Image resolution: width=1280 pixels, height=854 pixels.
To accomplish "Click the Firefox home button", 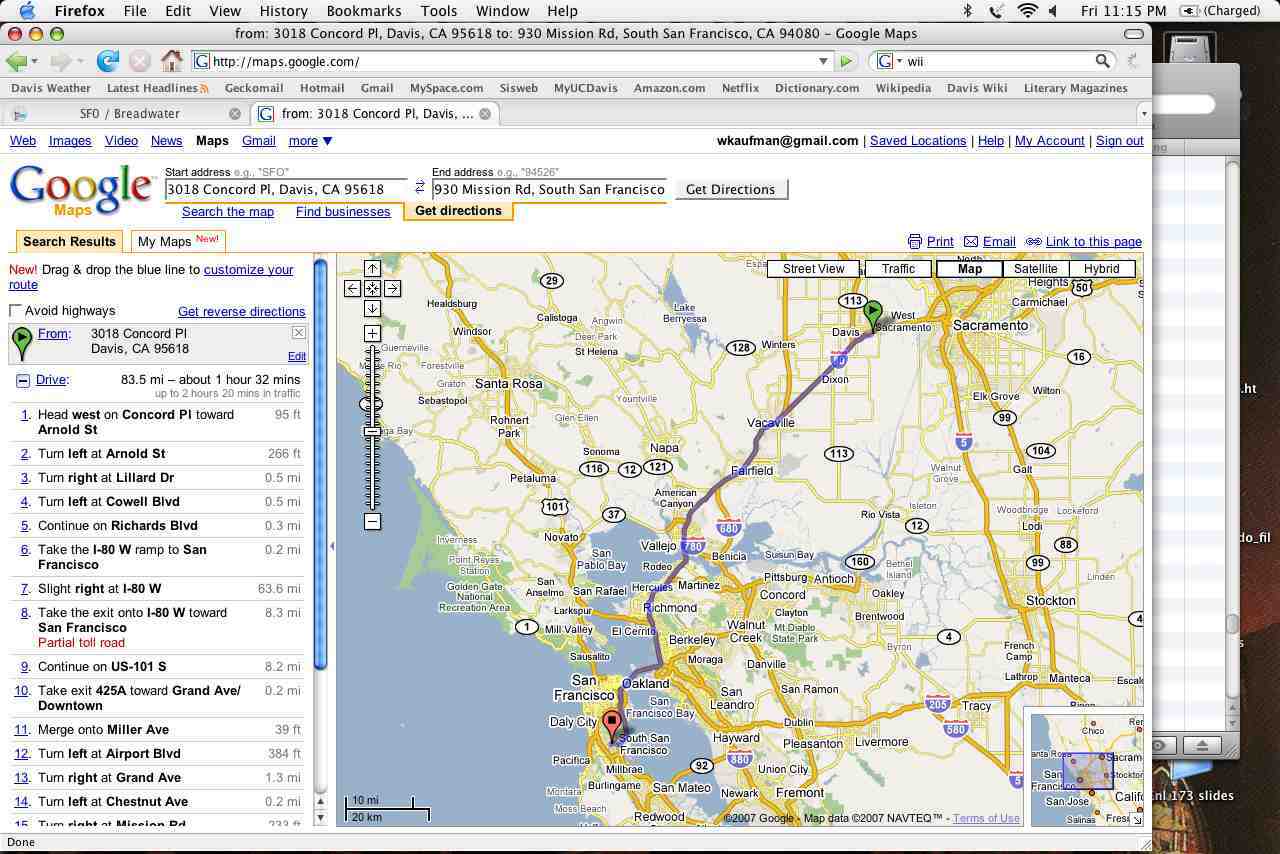I will coord(172,61).
